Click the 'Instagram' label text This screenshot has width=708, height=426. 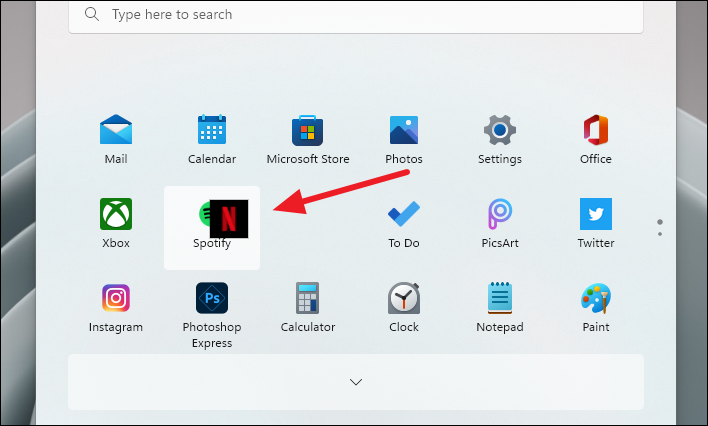point(116,328)
